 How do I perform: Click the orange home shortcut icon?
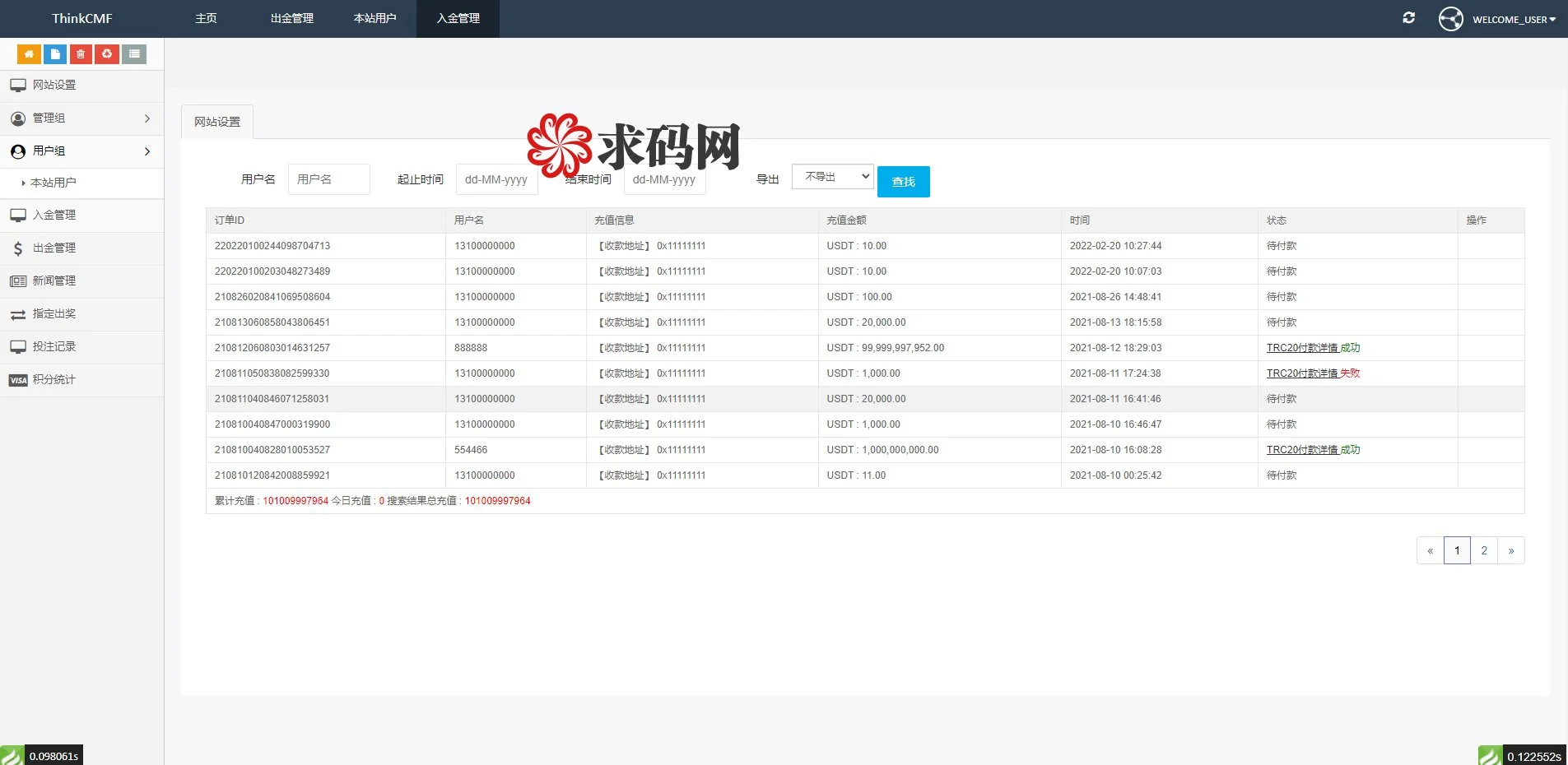(x=29, y=54)
